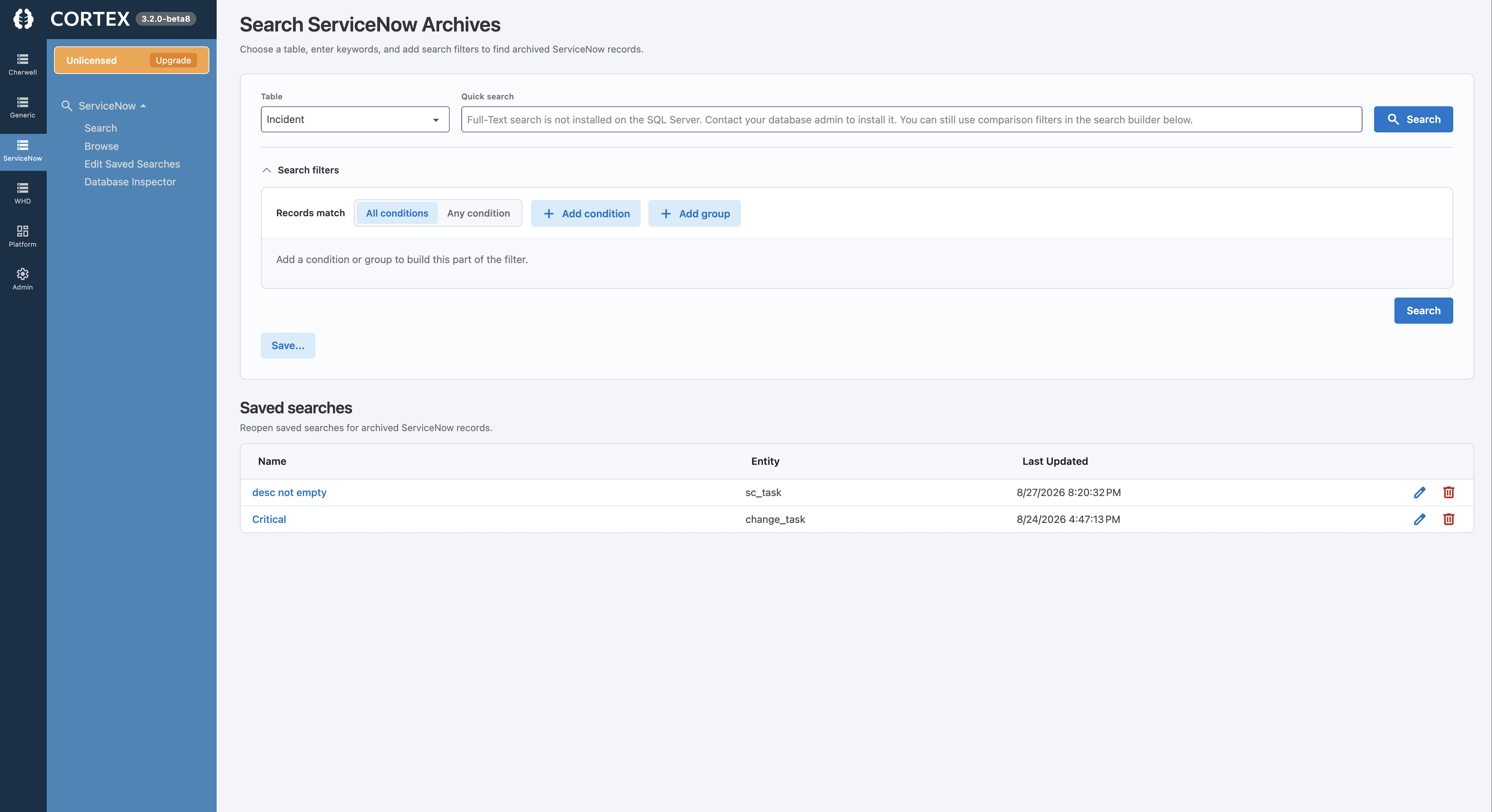Open the Table dropdown showing Incident
Screen dimensions: 1492x812
[x=355, y=119]
